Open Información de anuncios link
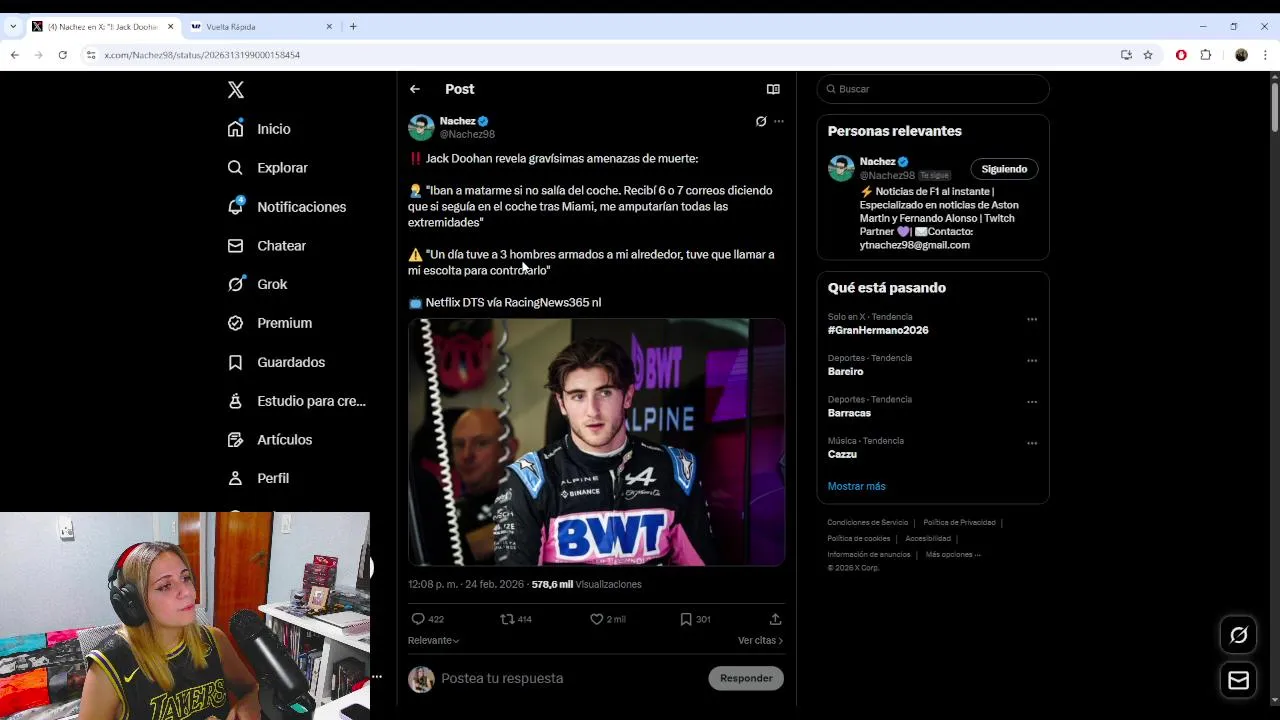Image resolution: width=1280 pixels, height=720 pixels. coord(868,554)
